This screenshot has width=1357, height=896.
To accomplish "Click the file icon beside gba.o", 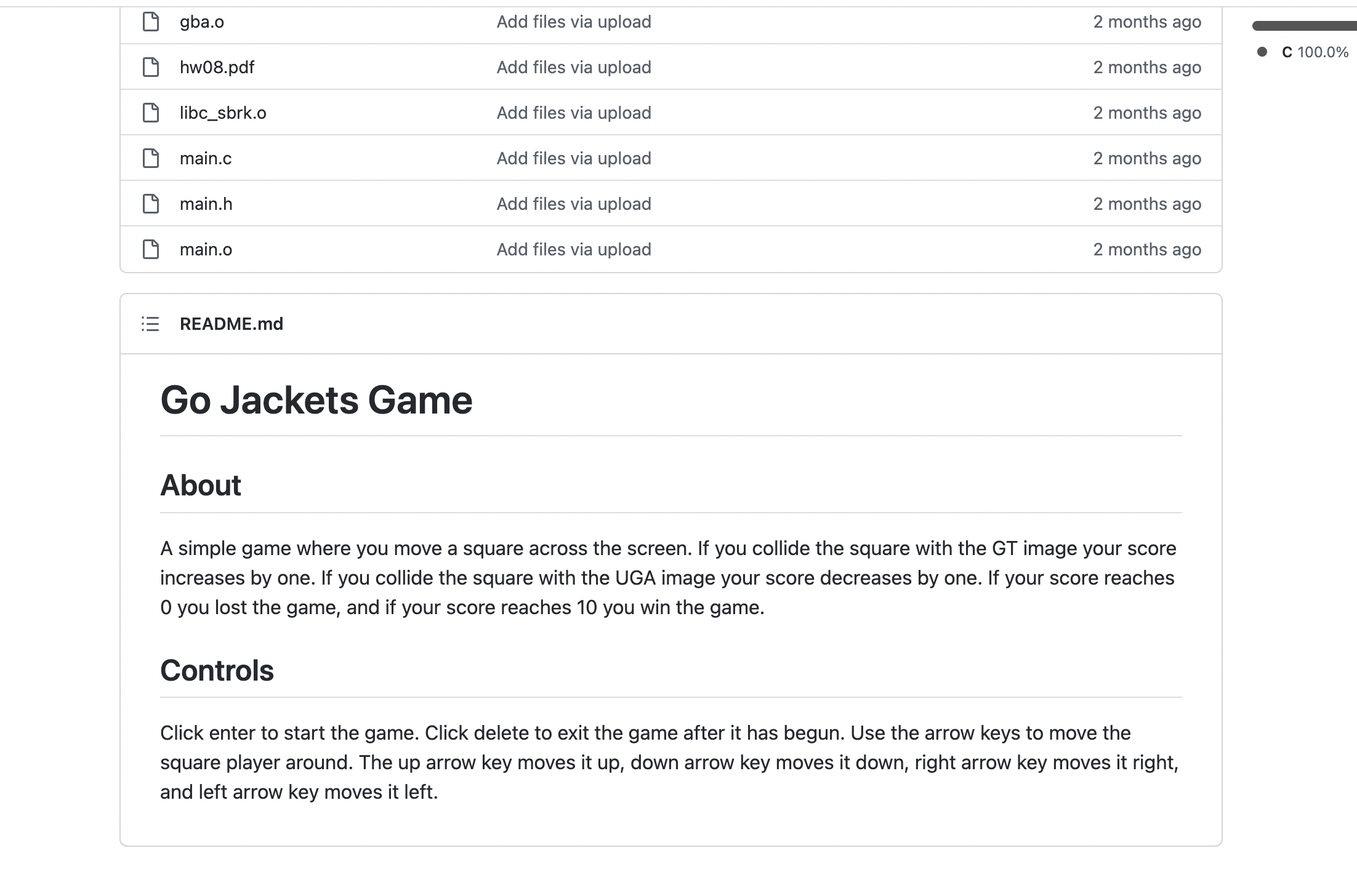I will [x=151, y=22].
